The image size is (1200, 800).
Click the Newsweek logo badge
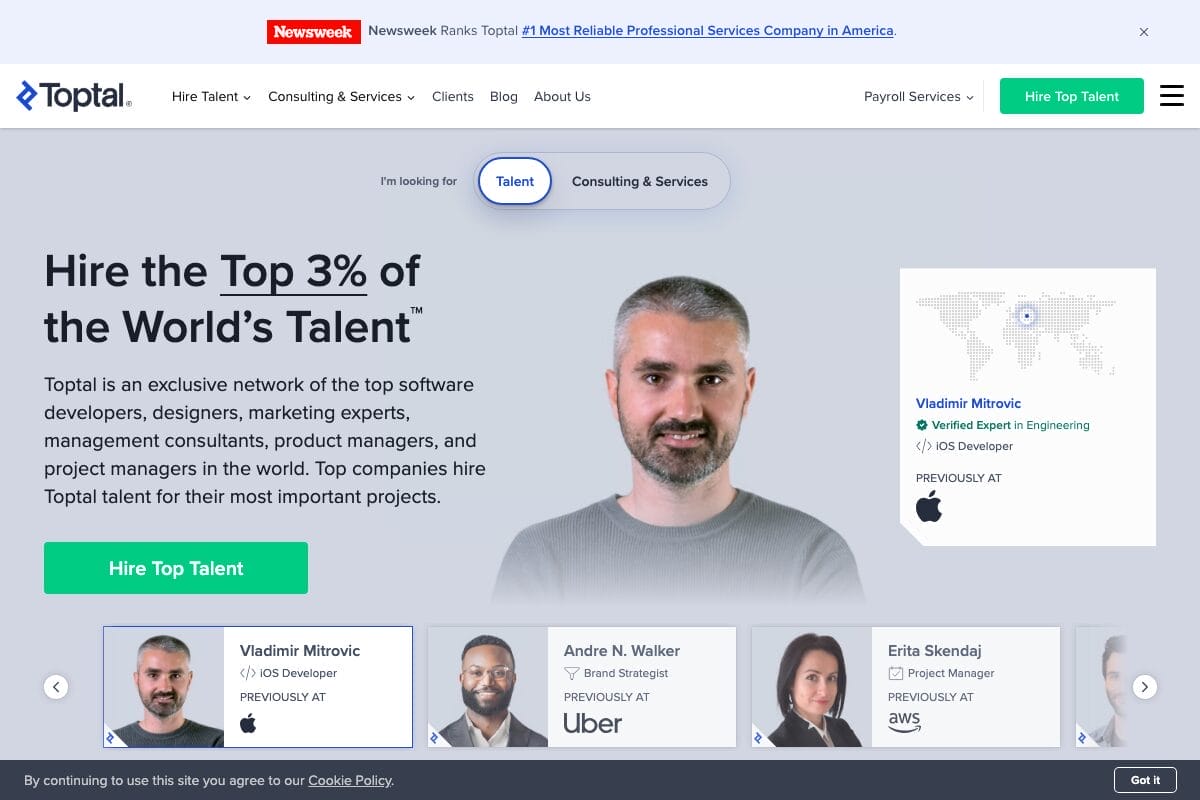coord(314,32)
